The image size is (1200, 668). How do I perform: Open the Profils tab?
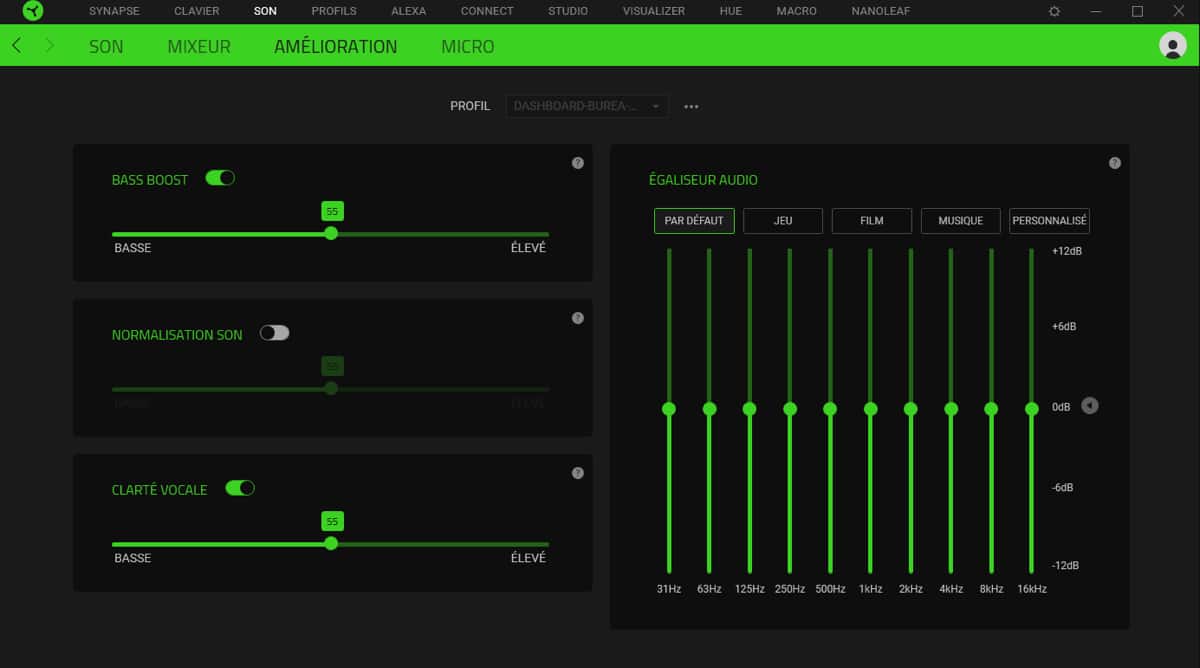pos(334,11)
